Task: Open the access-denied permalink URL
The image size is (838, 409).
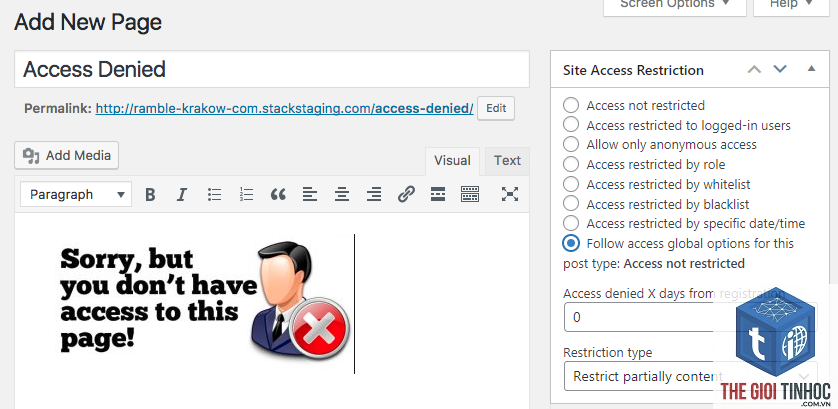Action: [284, 109]
